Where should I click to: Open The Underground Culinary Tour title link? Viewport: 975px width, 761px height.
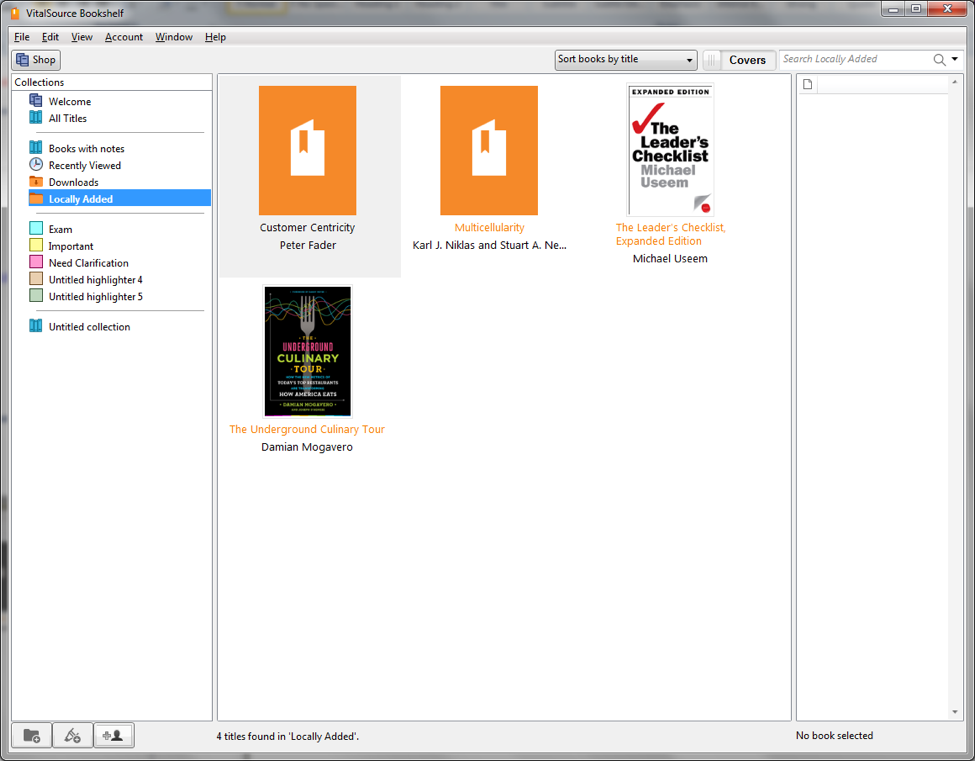(307, 429)
